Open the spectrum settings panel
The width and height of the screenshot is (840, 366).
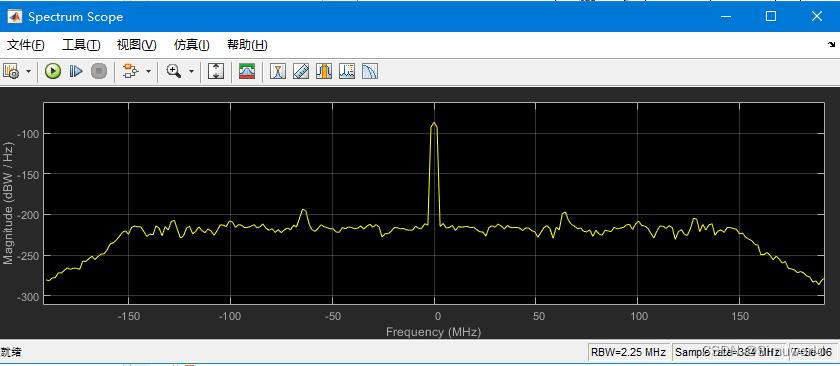247,71
